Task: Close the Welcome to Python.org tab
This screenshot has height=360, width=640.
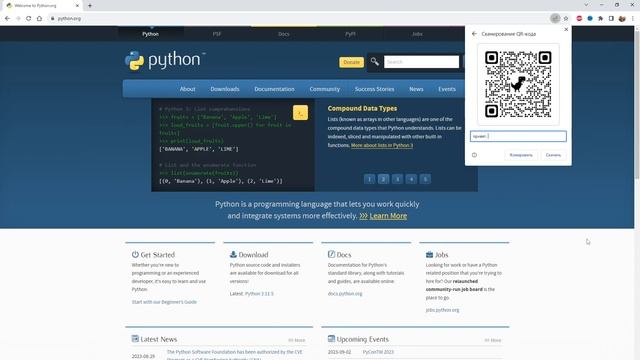Action: pos(77,6)
